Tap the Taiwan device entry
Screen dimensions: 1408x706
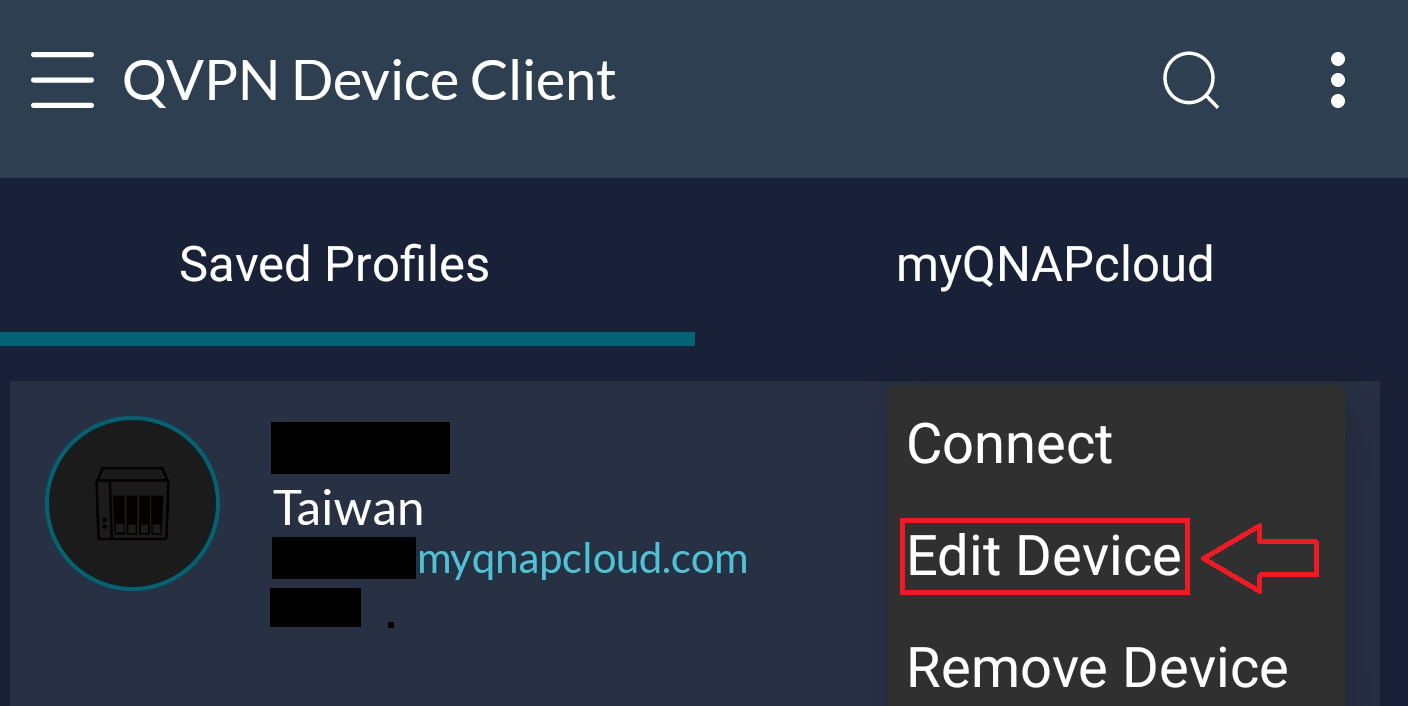(347, 508)
